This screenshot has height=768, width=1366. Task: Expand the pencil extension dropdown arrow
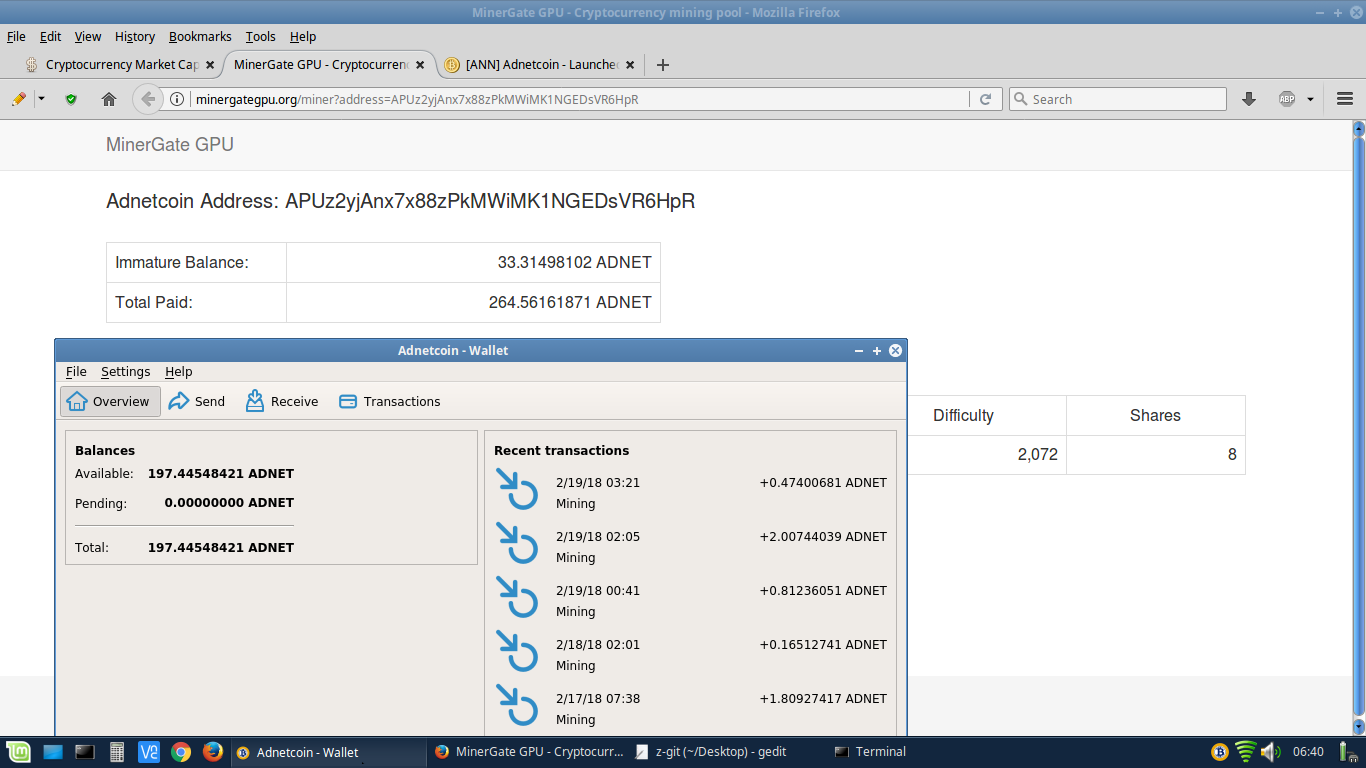coord(41,99)
